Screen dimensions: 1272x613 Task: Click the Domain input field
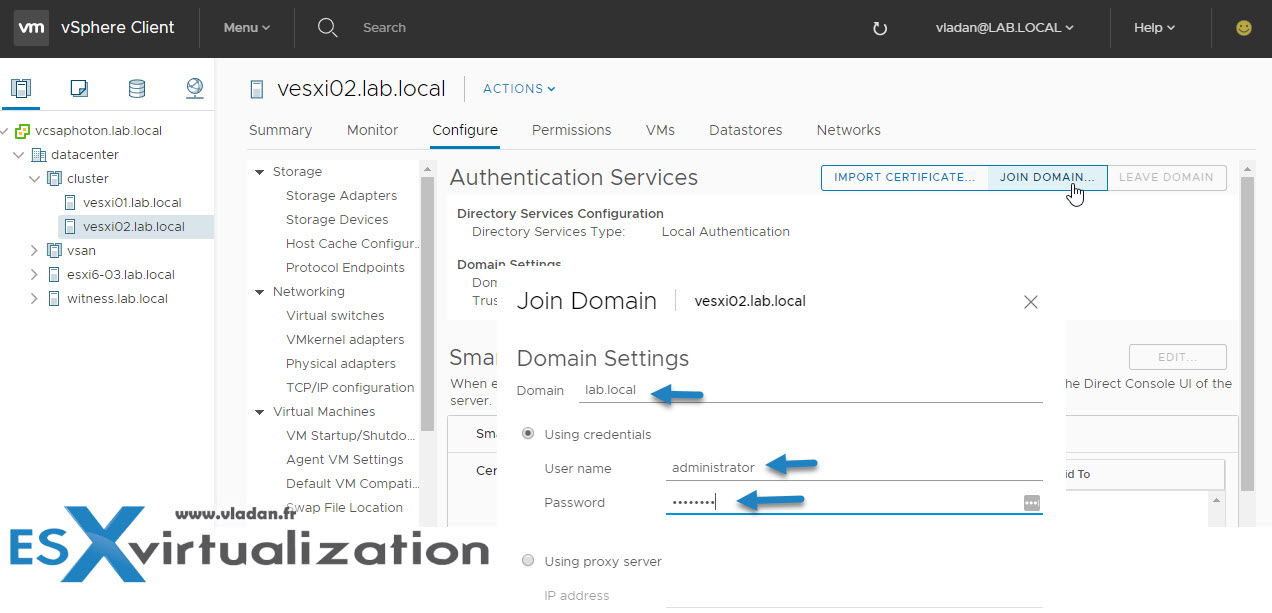(x=812, y=390)
